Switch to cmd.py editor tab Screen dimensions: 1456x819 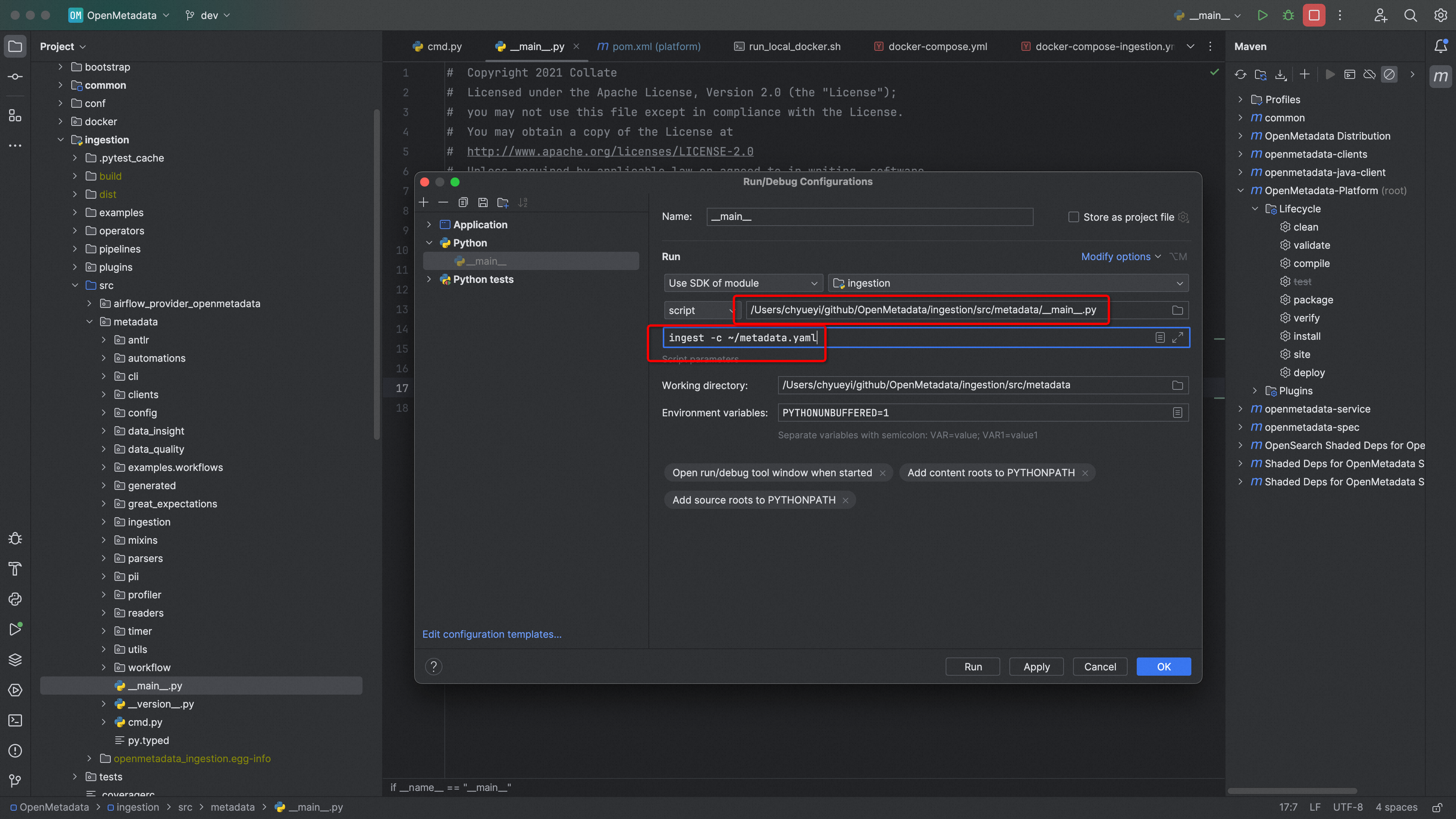(x=438, y=46)
